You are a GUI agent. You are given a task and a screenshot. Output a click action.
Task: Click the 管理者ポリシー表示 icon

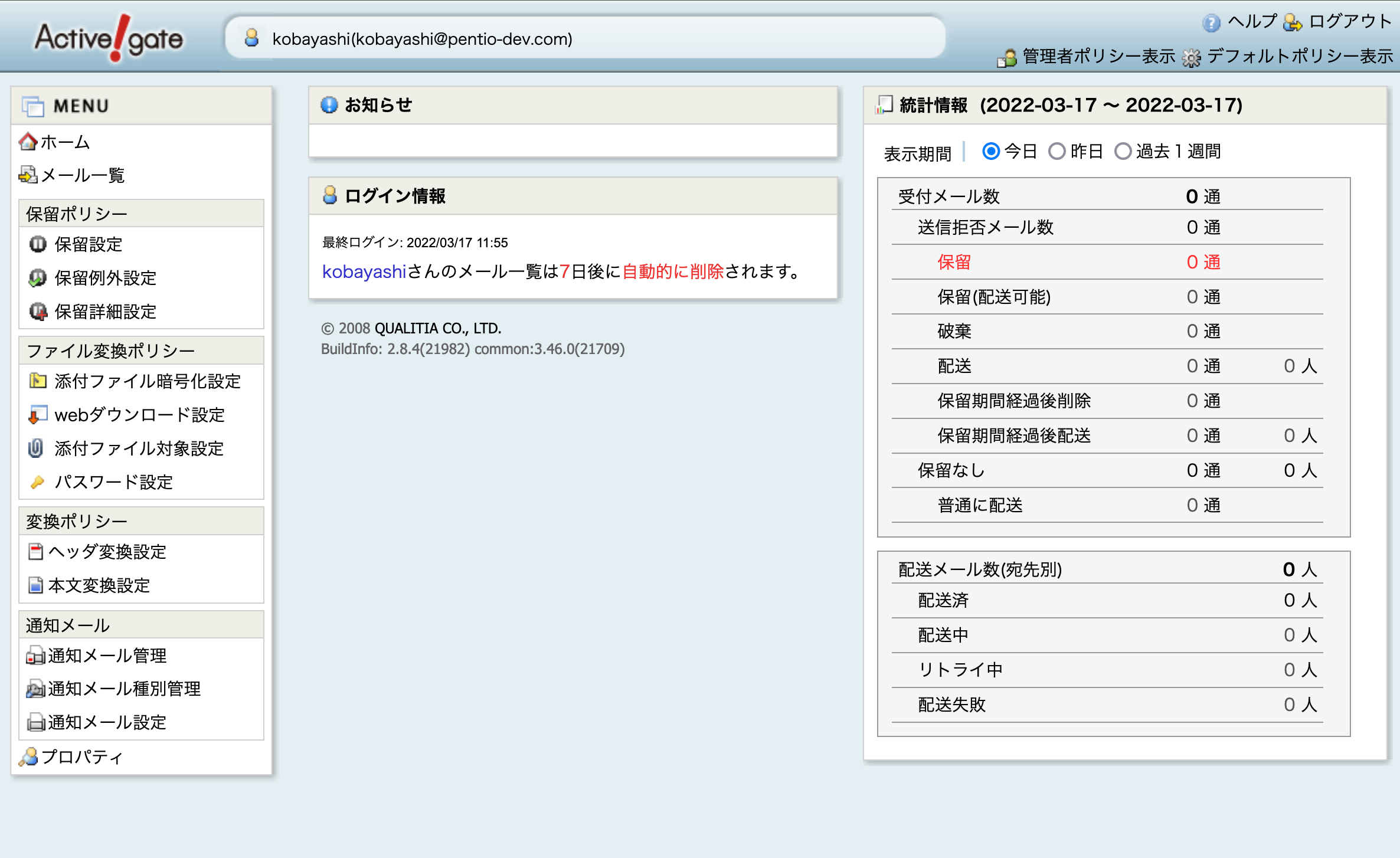pos(1007,58)
